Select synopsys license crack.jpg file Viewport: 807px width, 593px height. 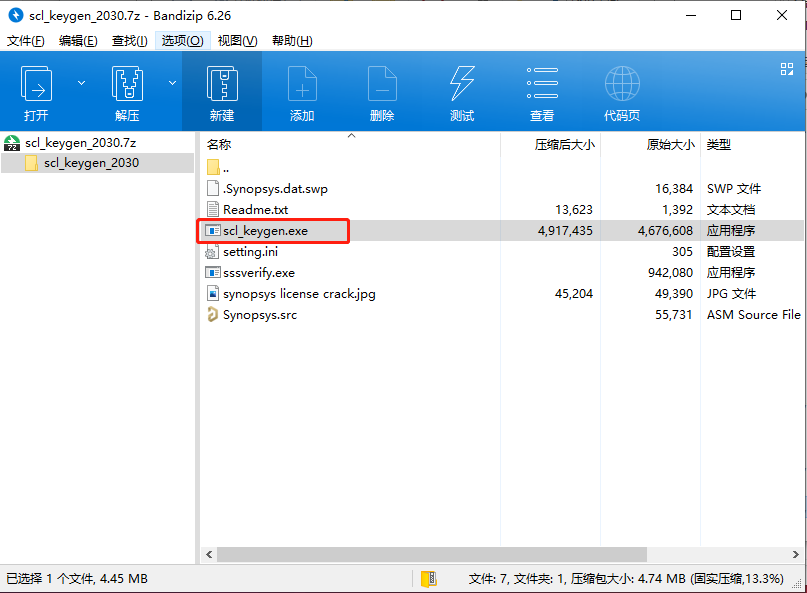tap(299, 294)
